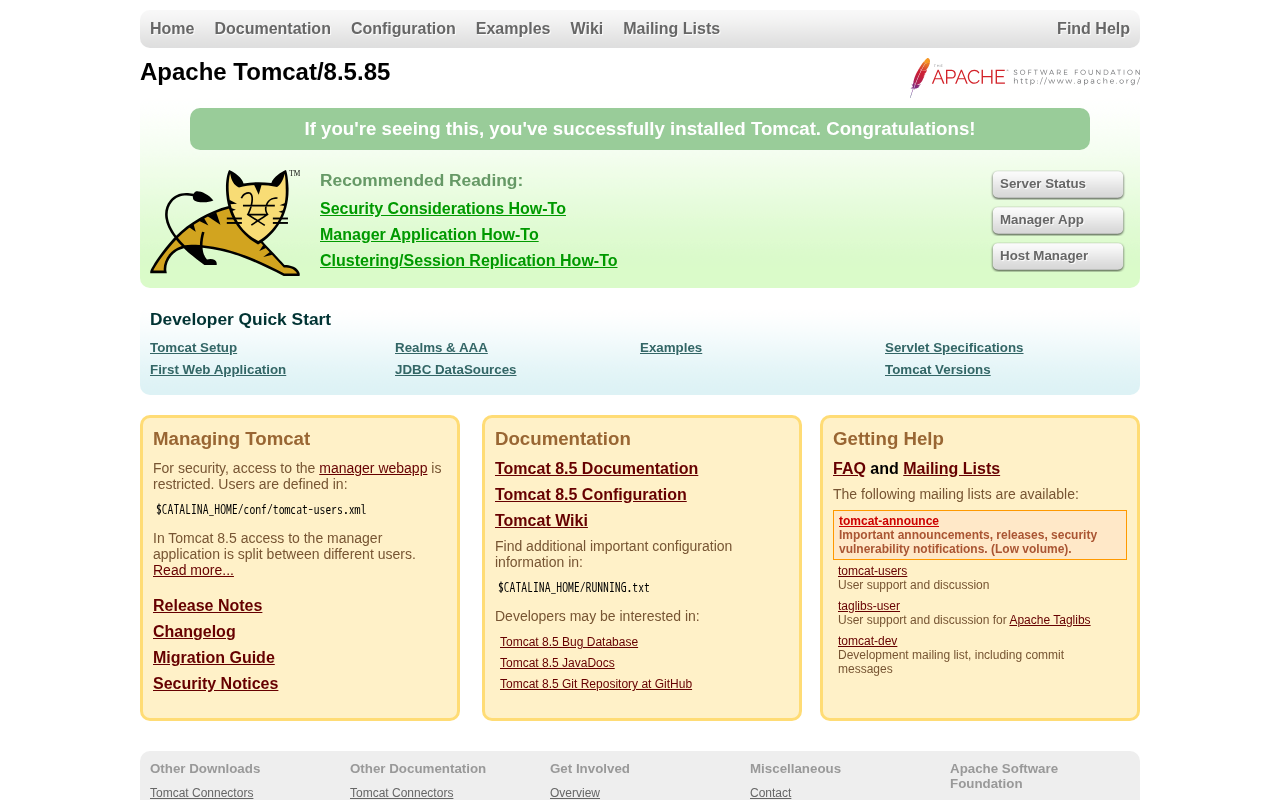Open the Host Manager button

1058,256
